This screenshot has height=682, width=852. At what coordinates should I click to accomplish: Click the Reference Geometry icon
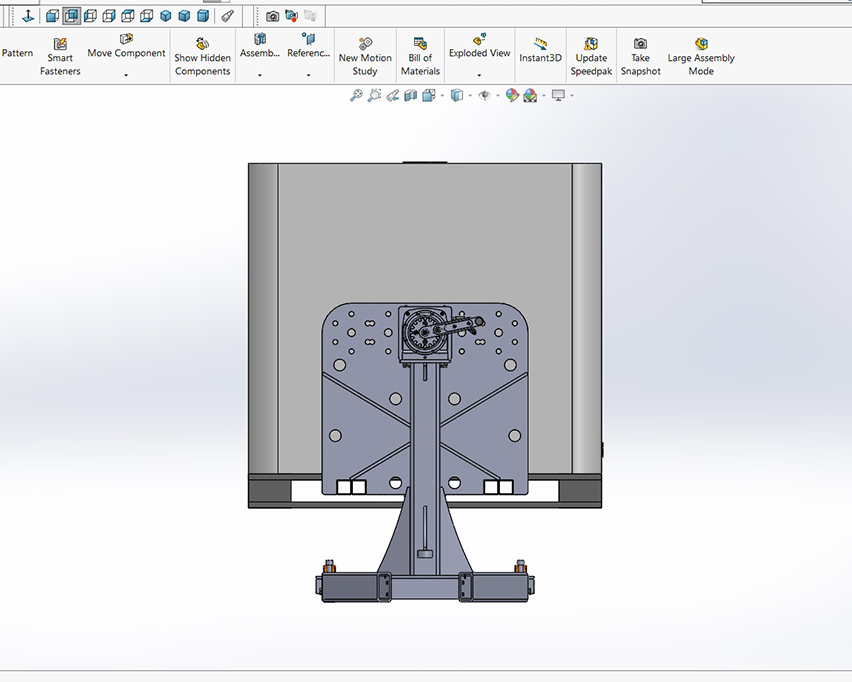click(x=309, y=39)
